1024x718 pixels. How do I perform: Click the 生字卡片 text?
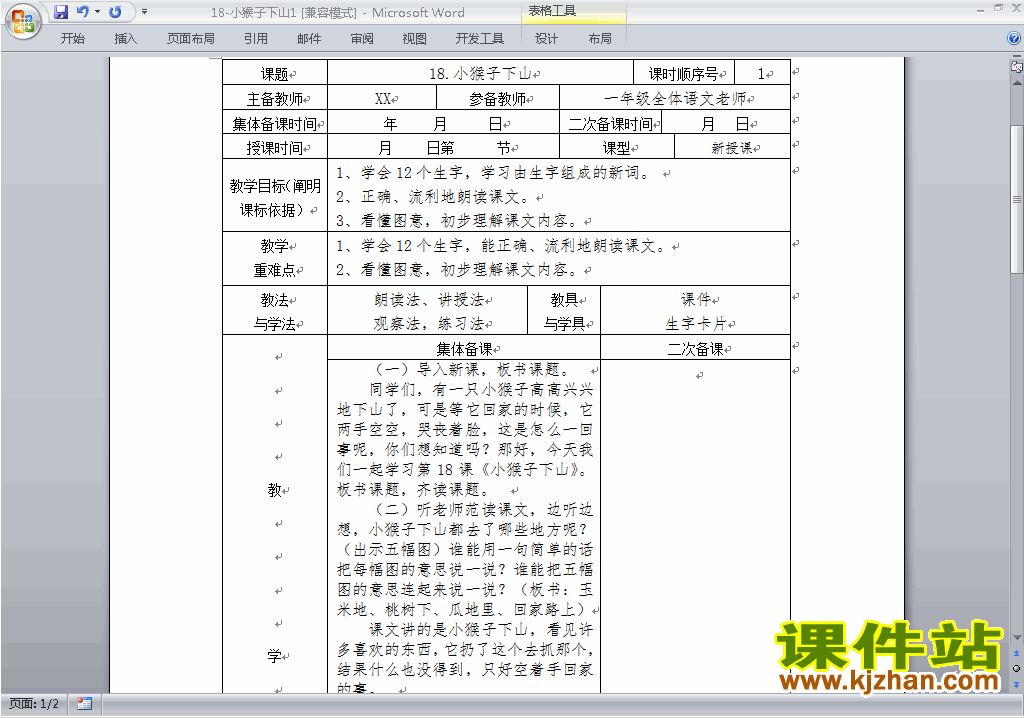point(696,323)
